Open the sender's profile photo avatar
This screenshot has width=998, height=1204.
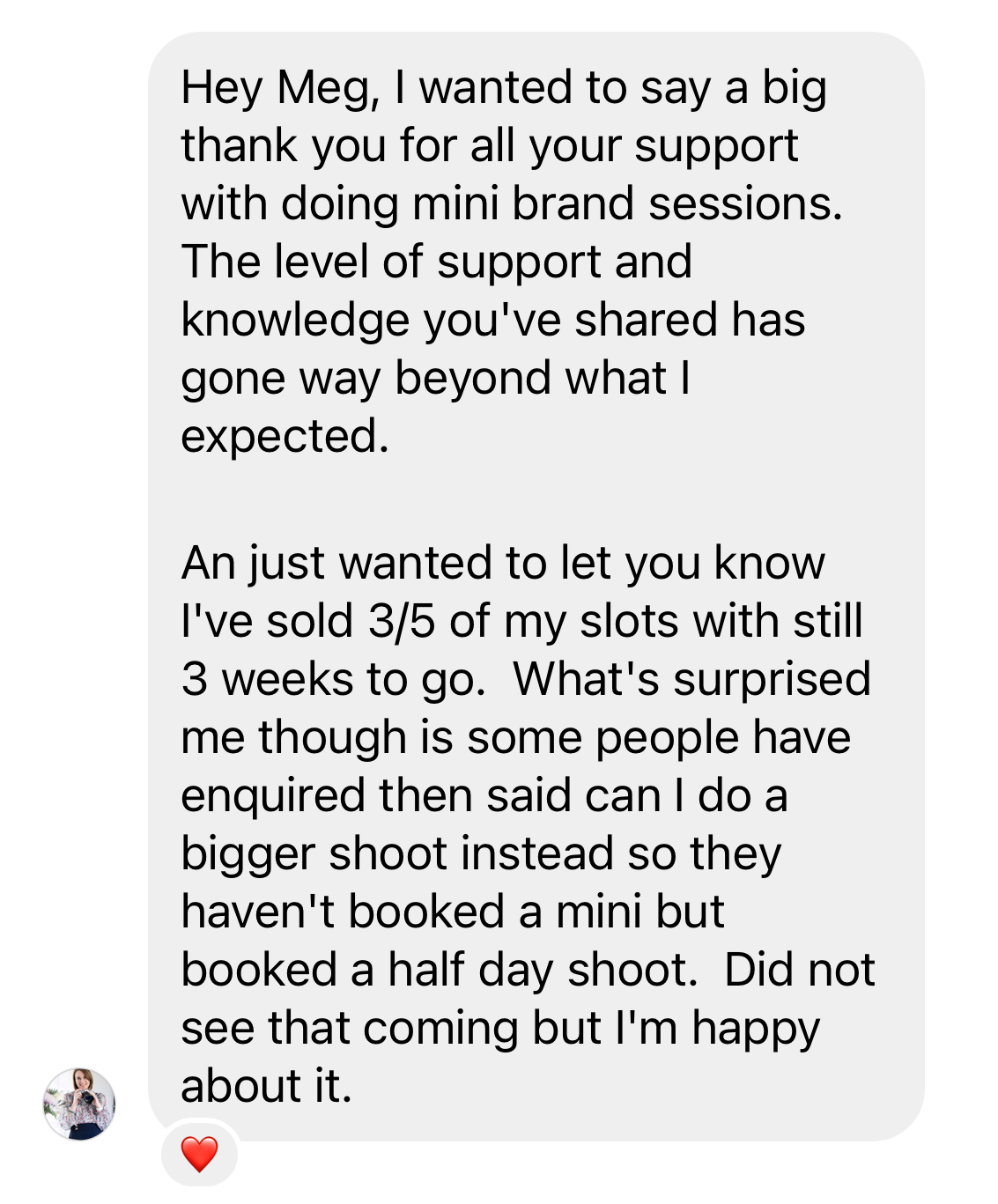point(79,1104)
